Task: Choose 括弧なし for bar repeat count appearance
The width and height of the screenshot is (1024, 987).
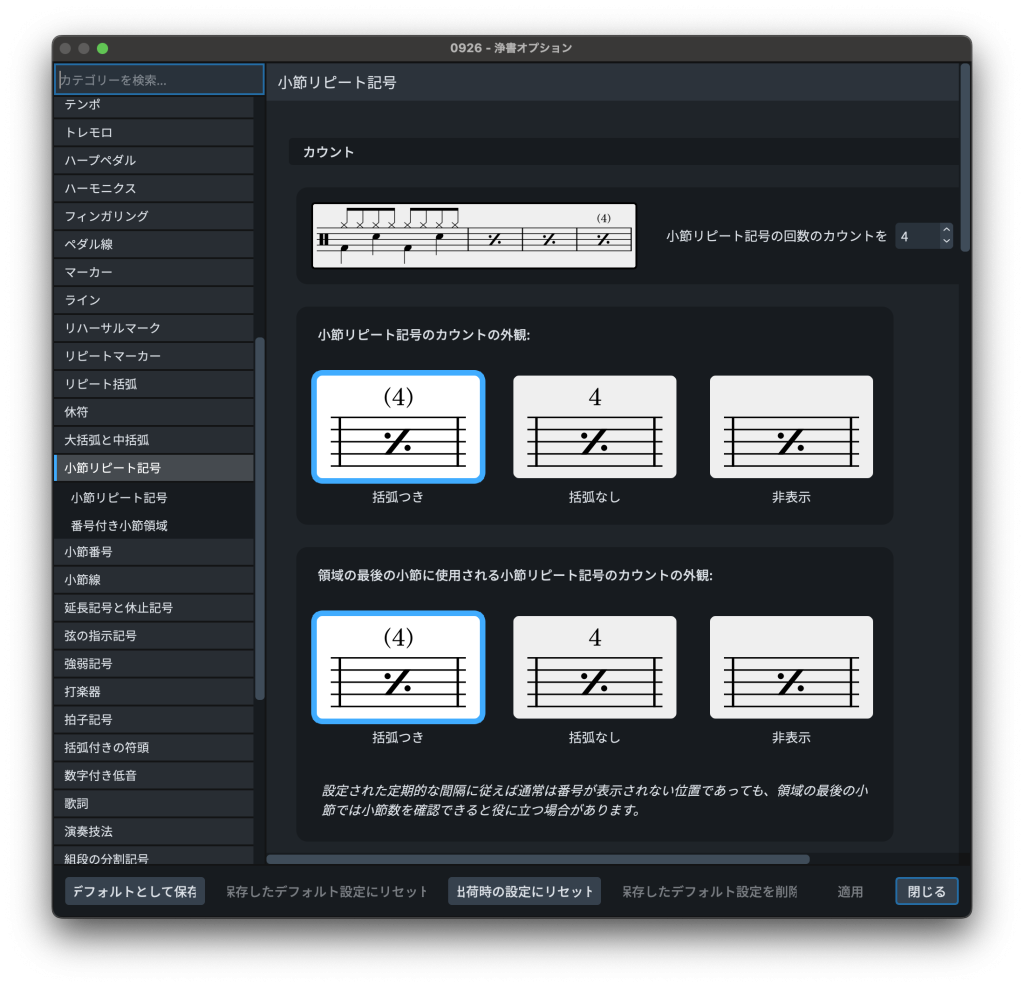Action: [594, 427]
